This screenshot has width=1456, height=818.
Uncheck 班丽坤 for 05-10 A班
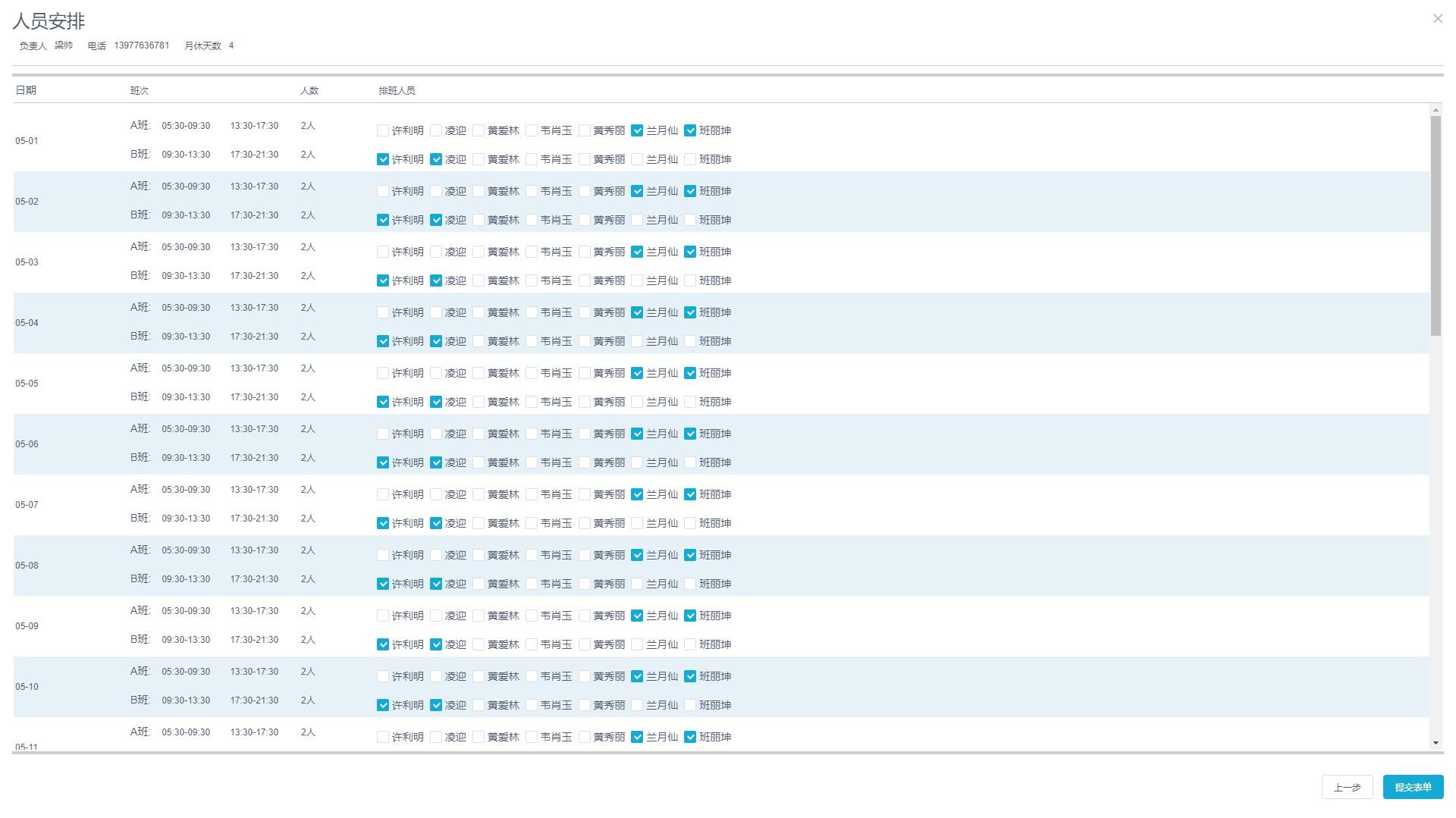pos(690,676)
